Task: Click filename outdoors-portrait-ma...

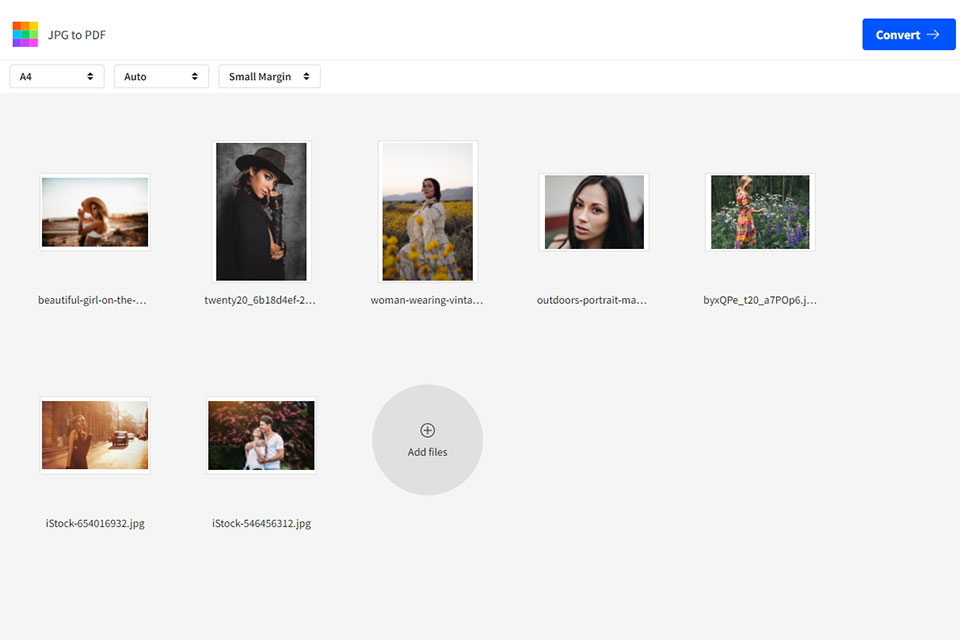Action: coord(592,300)
